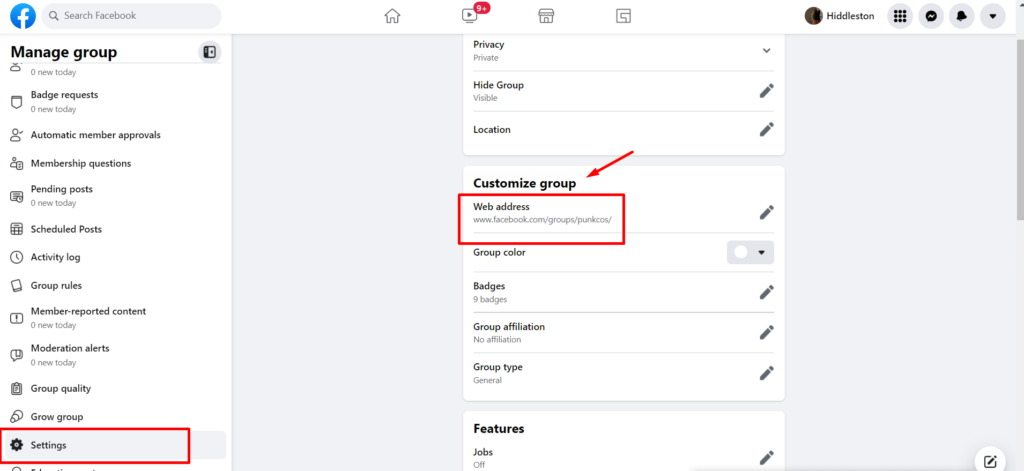Open the Home feed icon
Viewport: 1024px width, 471px height.
[x=392, y=16]
